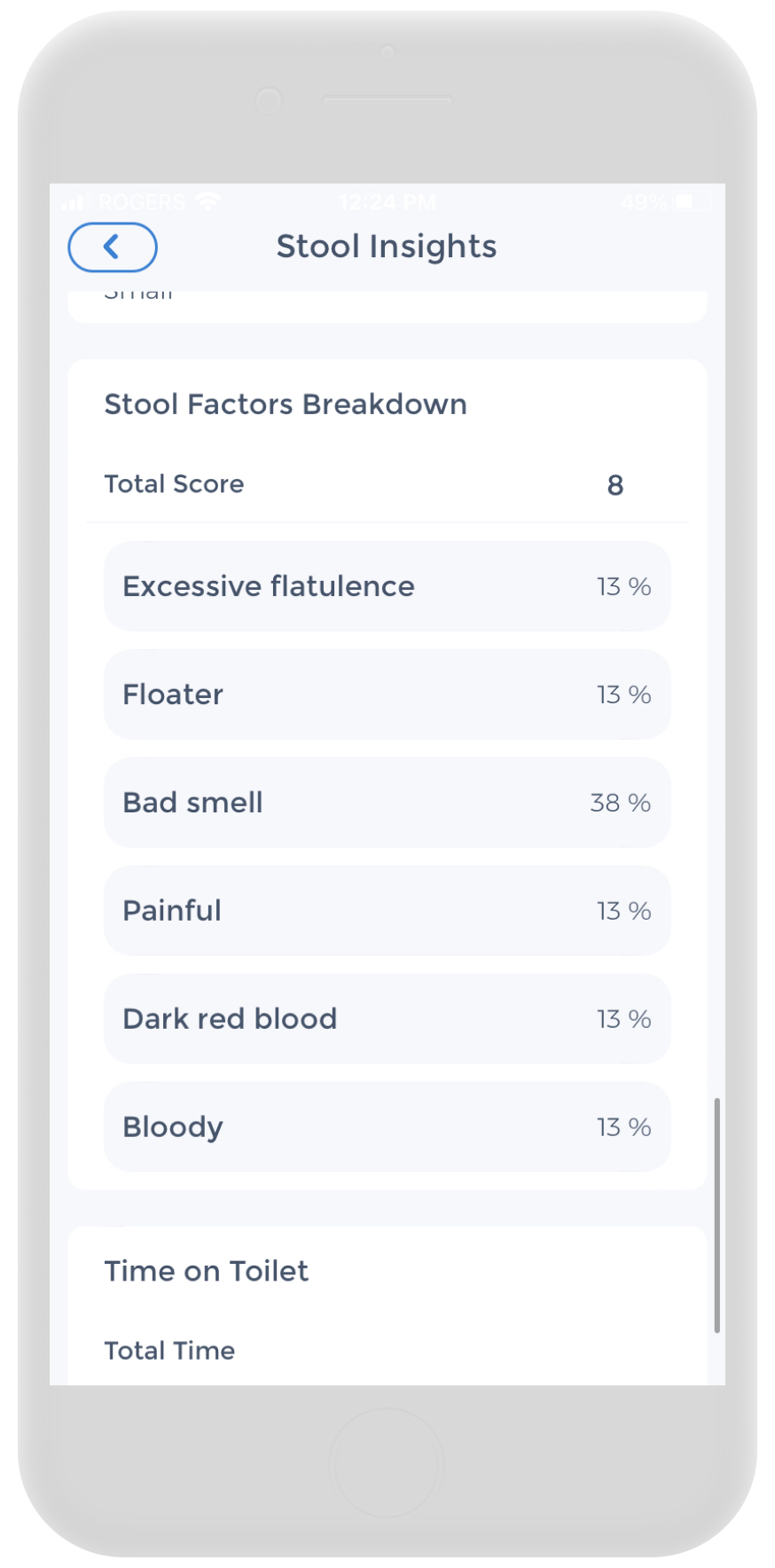This screenshot has width=775, height=1568.
Task: Tap the back arrow icon
Action: [113, 247]
